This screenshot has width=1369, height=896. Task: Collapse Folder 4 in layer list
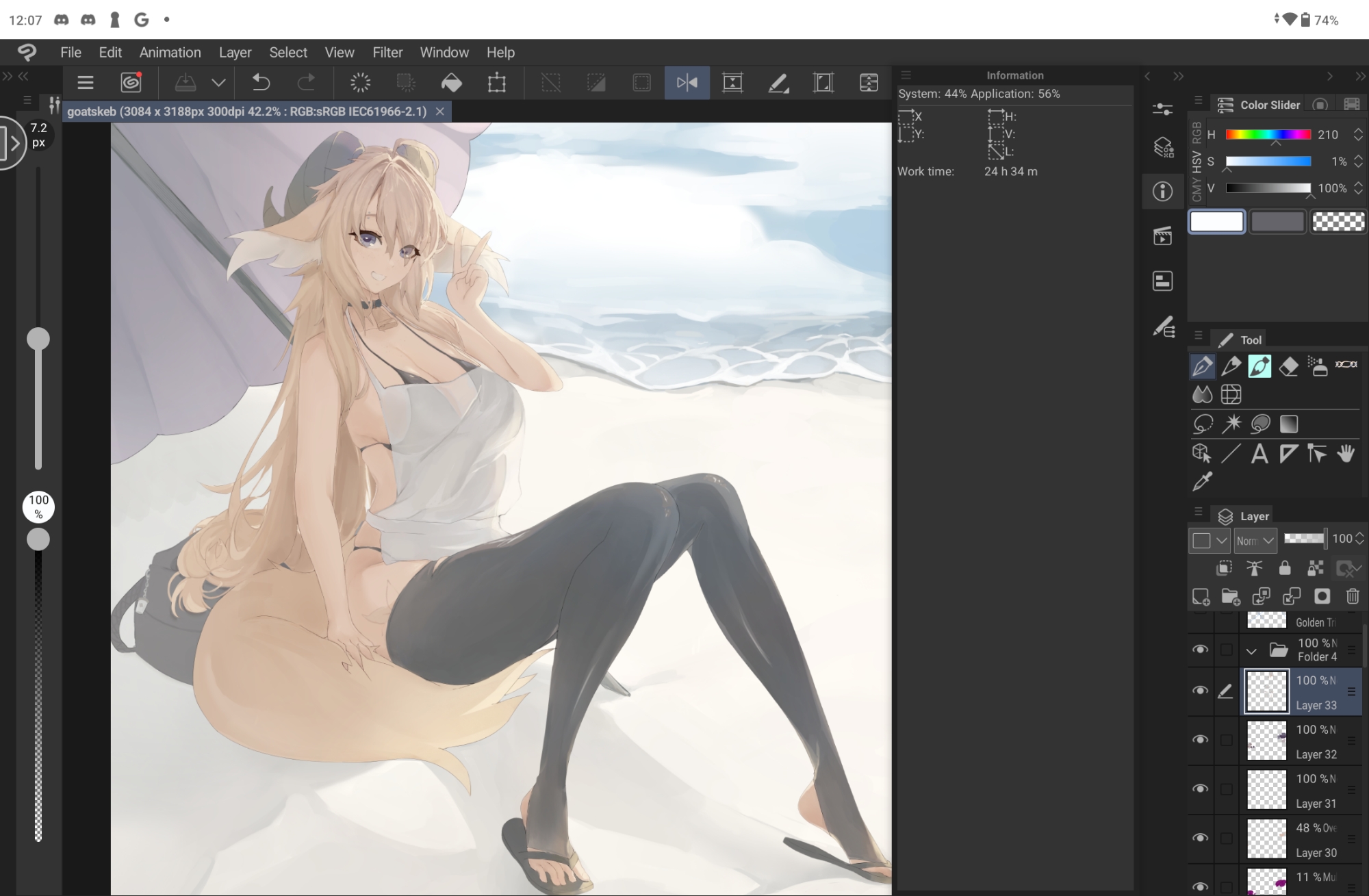click(1251, 651)
